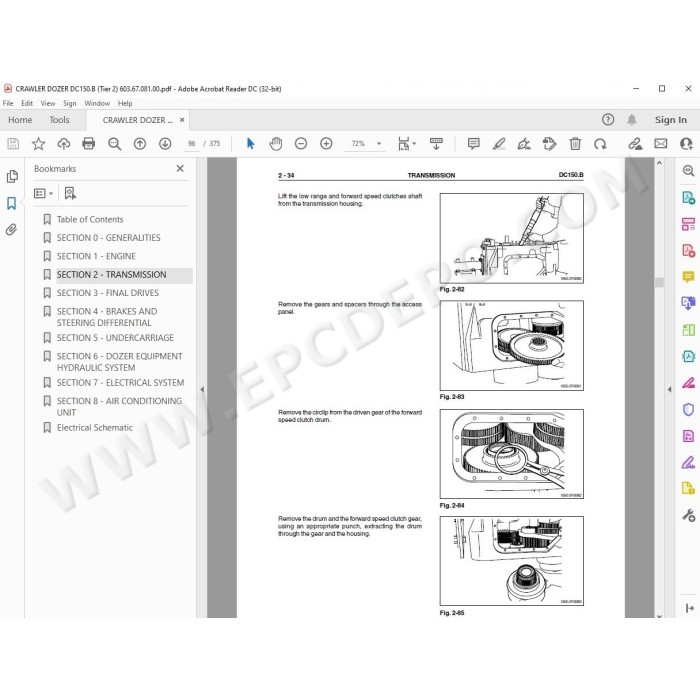Switch to the Home tab

(x=20, y=120)
